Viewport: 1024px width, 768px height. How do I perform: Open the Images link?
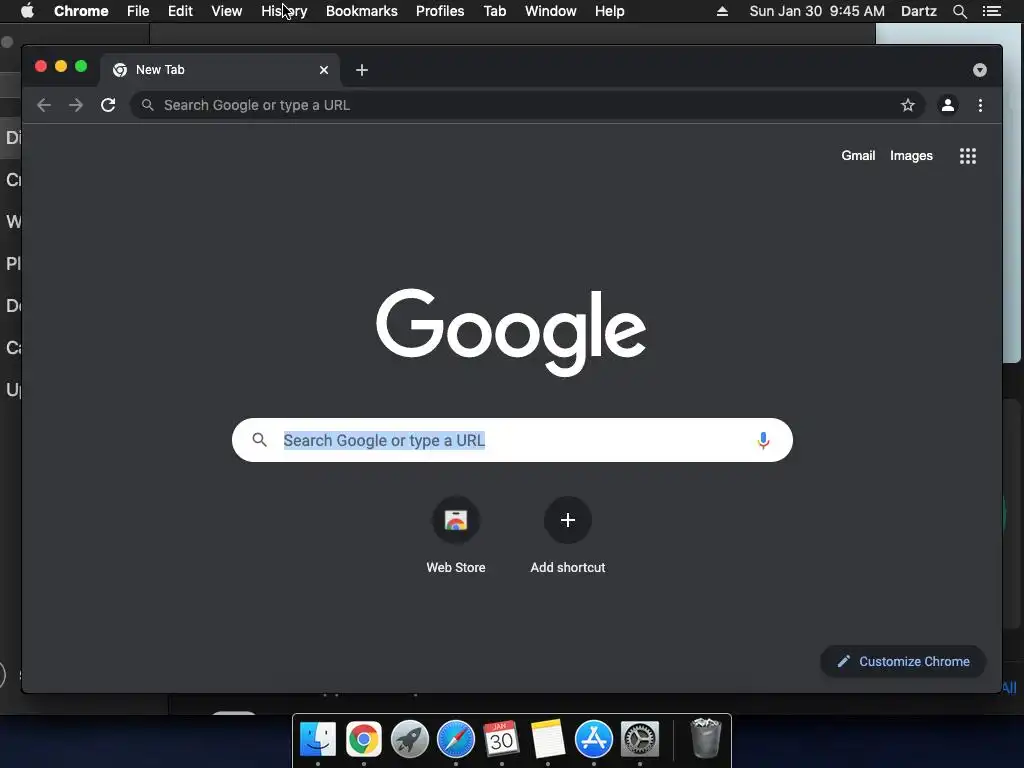point(911,155)
